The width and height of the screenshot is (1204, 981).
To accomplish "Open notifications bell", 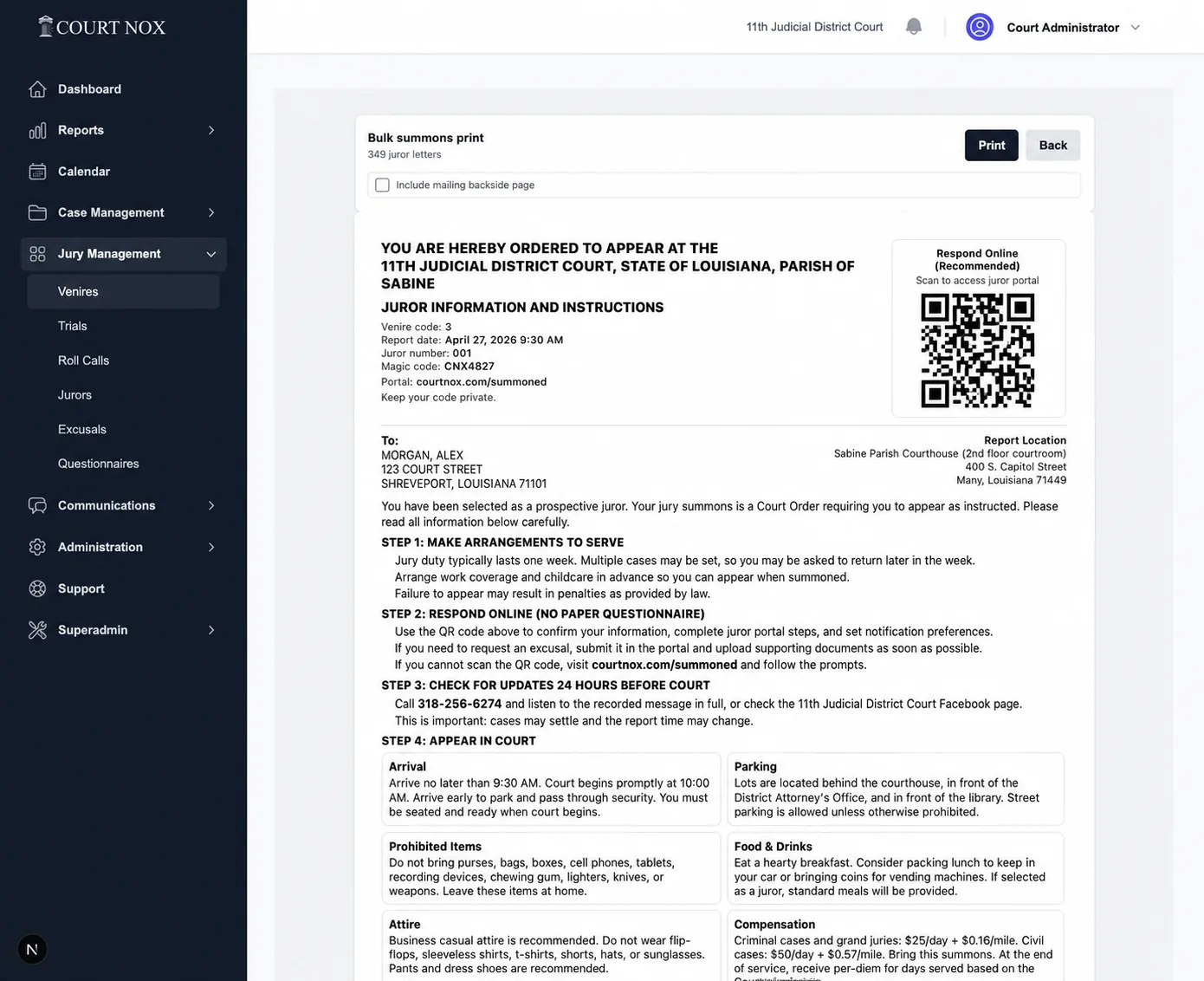I will click(x=914, y=27).
